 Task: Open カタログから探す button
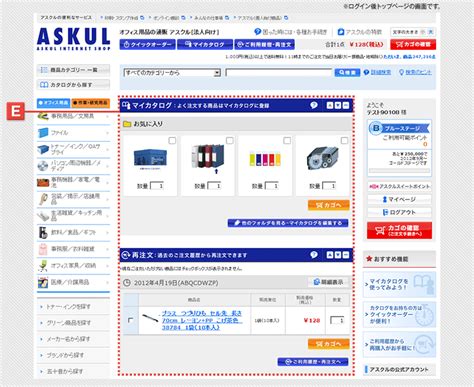click(x=73, y=85)
